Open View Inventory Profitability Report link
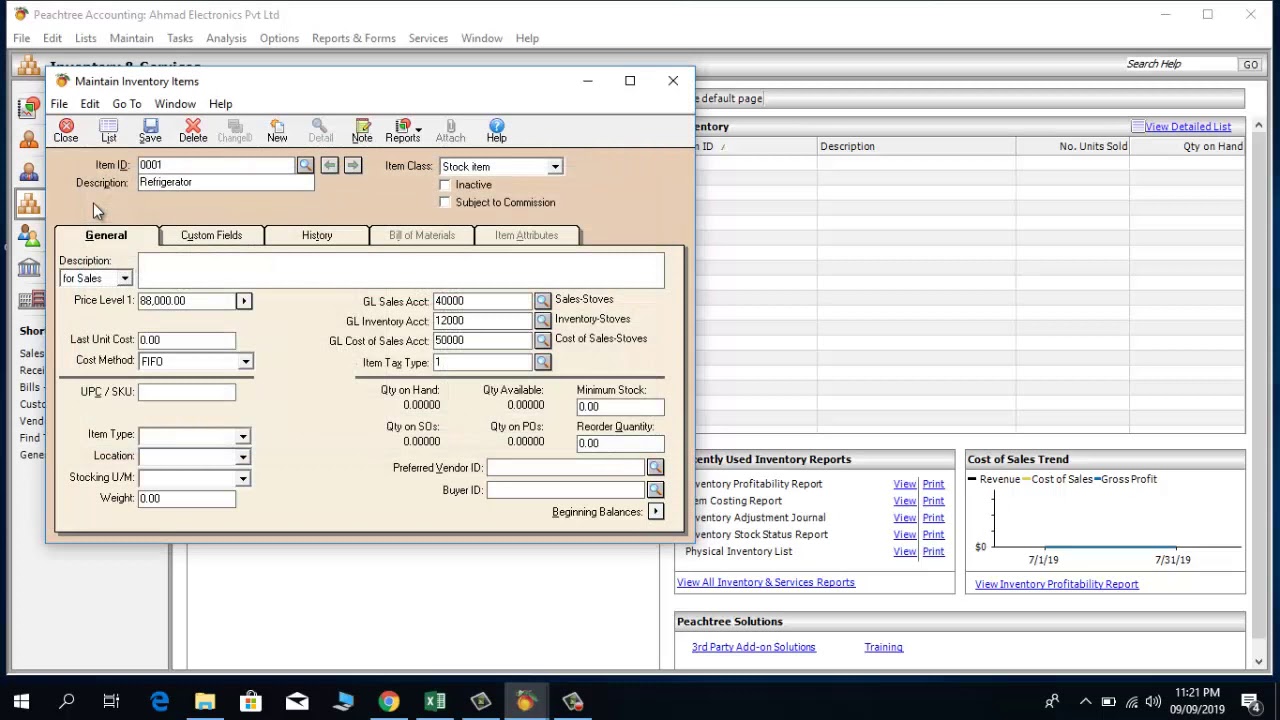The image size is (1280, 720). (x=1056, y=585)
